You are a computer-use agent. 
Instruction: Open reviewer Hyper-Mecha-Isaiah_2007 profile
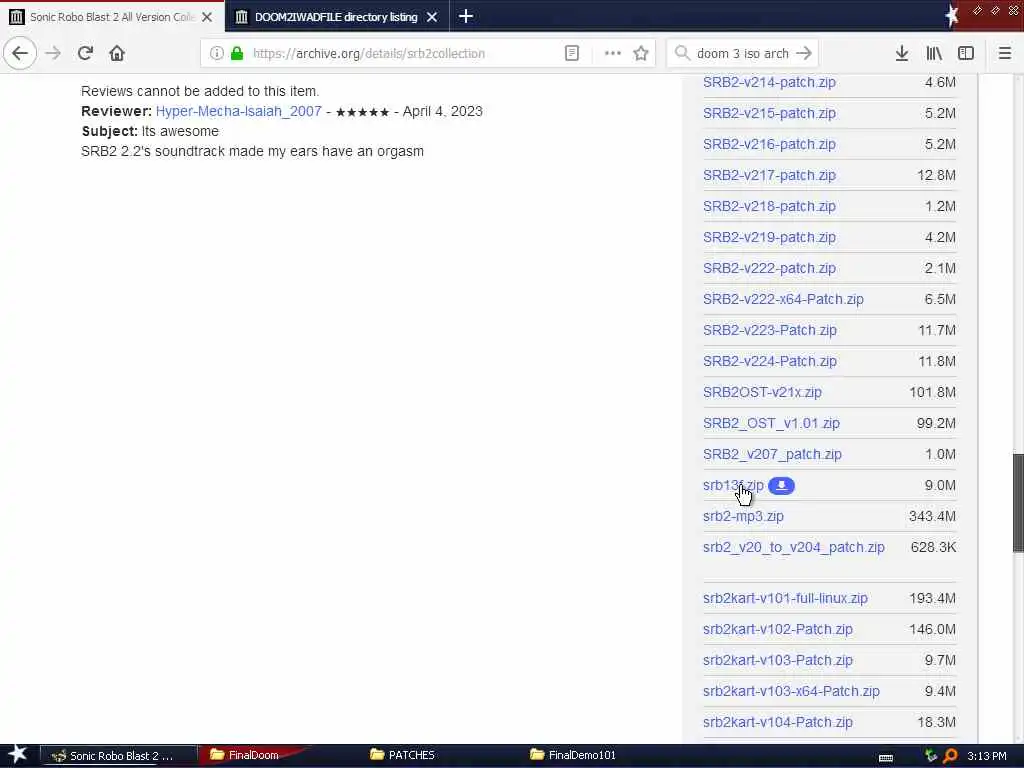click(x=238, y=111)
